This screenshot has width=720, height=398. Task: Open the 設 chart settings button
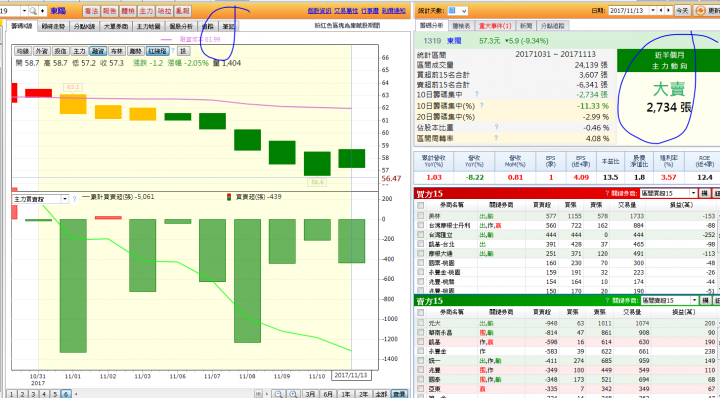[x=183, y=51]
